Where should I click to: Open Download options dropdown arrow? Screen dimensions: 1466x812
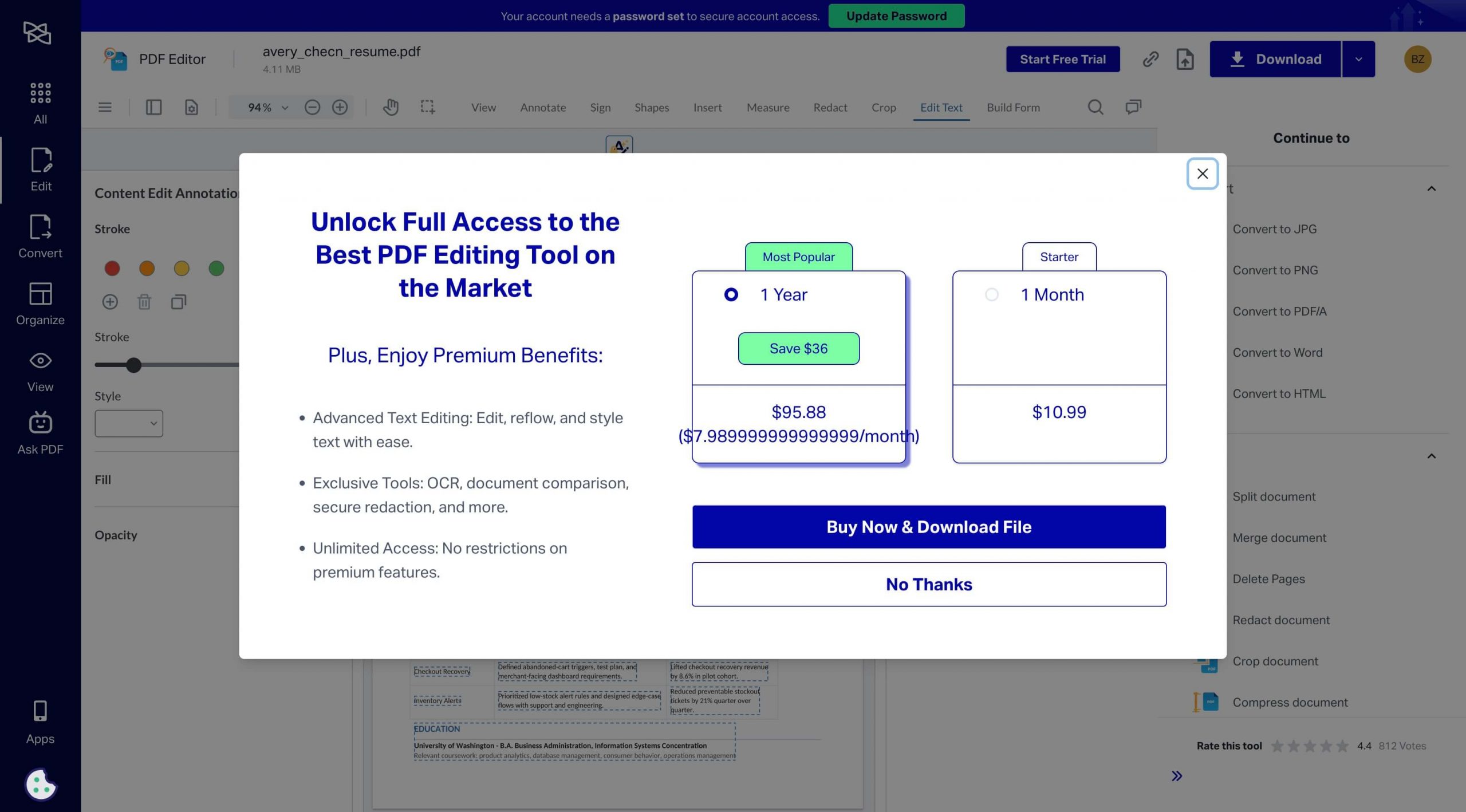coord(1358,59)
